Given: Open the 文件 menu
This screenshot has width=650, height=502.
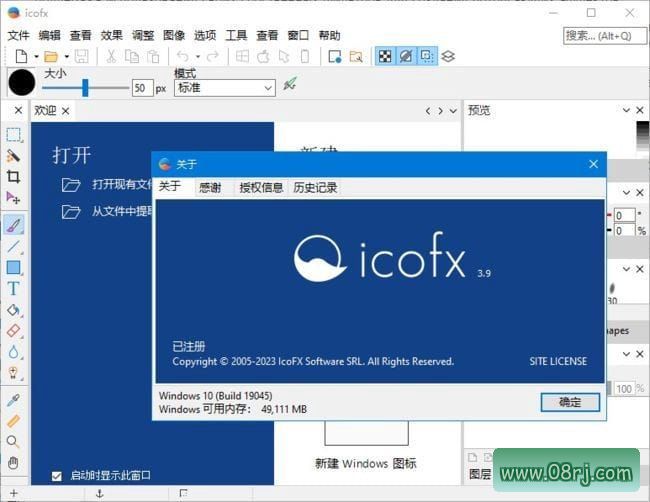Looking at the screenshot, I should pos(18,36).
